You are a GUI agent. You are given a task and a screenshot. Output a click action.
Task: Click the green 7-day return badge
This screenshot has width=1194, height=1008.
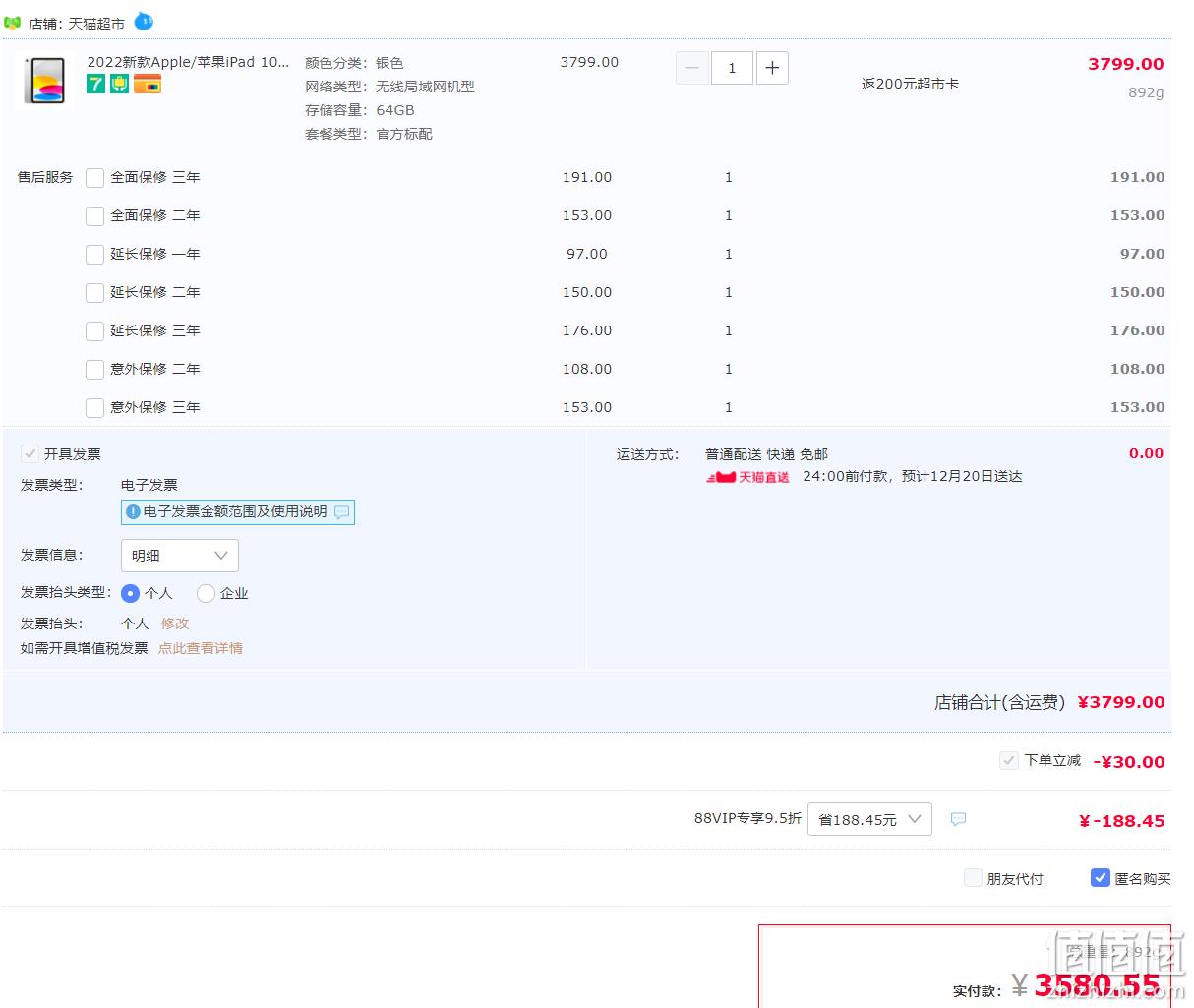tap(95, 85)
